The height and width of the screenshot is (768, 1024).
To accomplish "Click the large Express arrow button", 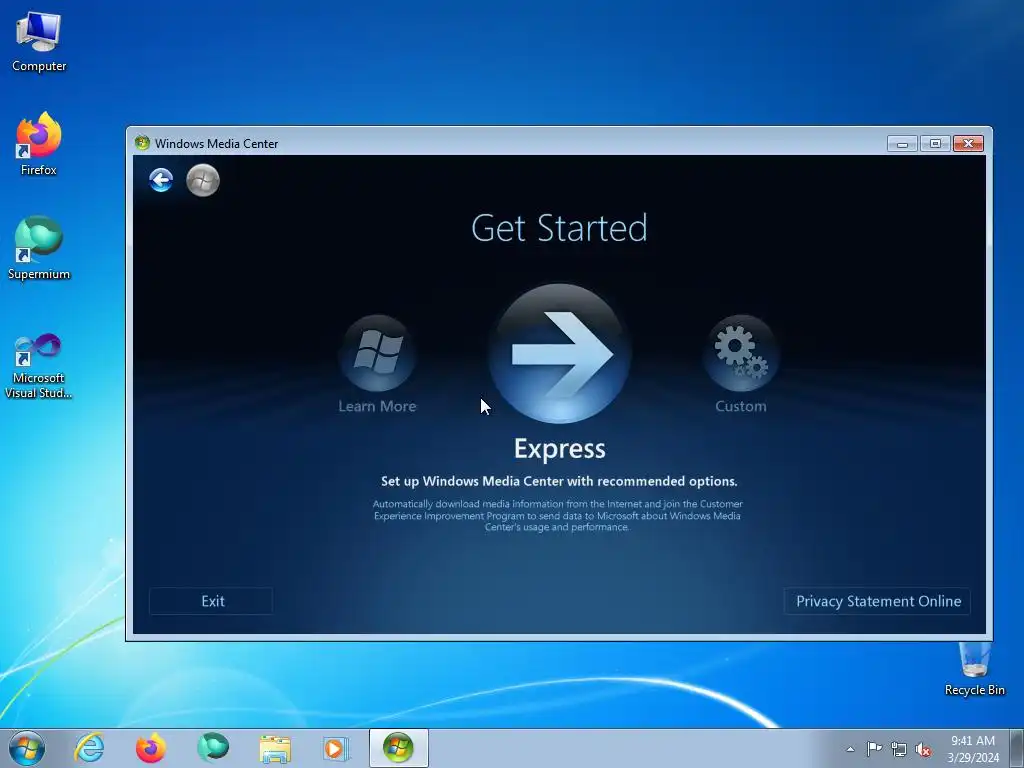I will (x=560, y=353).
